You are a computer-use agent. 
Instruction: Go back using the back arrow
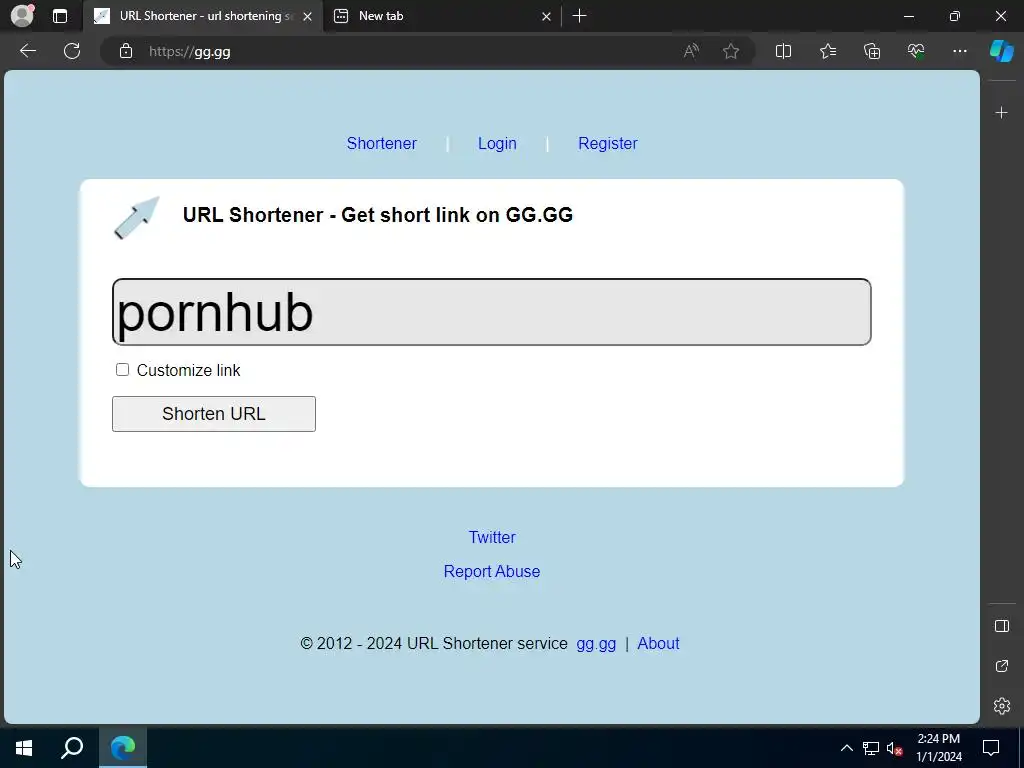(x=27, y=51)
